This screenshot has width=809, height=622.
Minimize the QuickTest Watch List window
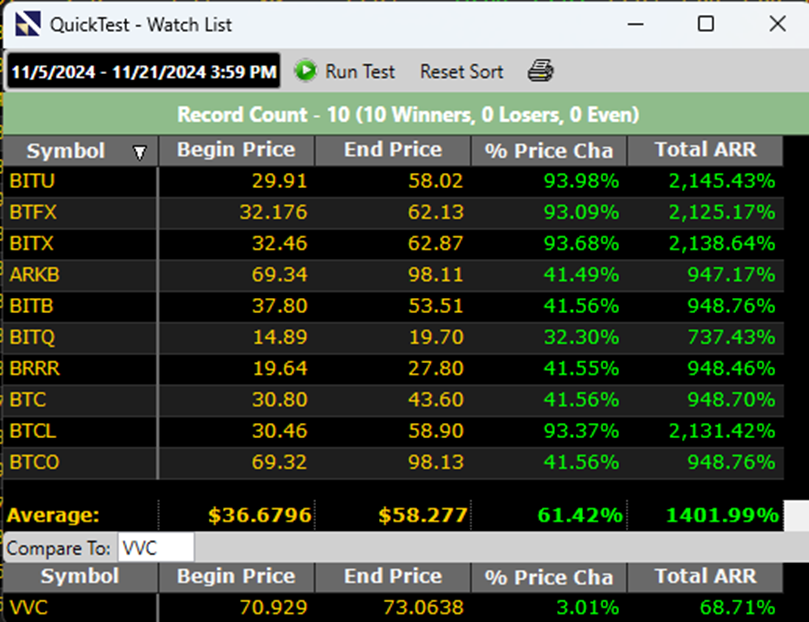pyautogui.click(x=635, y=24)
